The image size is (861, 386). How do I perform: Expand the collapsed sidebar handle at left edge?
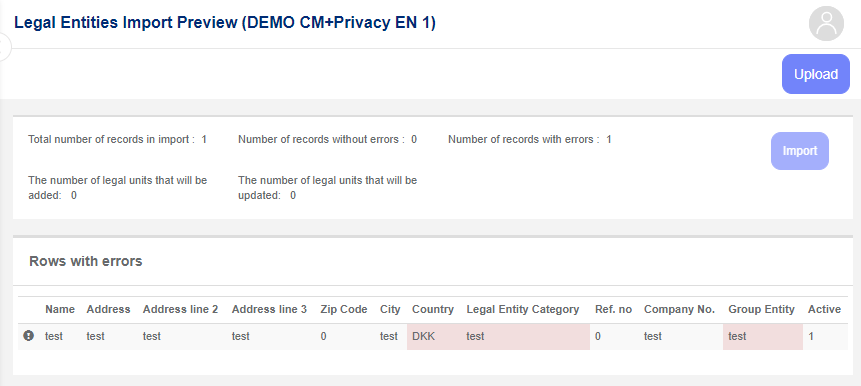3,47
